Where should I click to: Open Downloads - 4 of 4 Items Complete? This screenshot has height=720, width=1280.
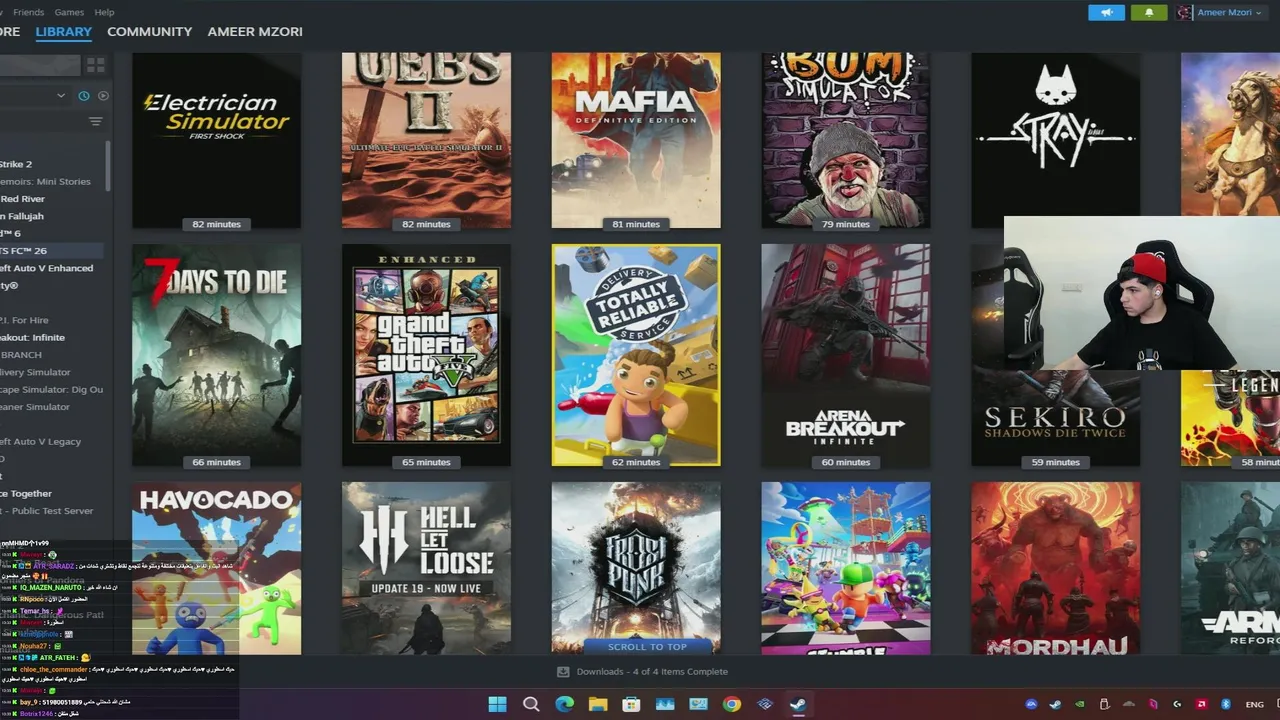[x=652, y=672]
